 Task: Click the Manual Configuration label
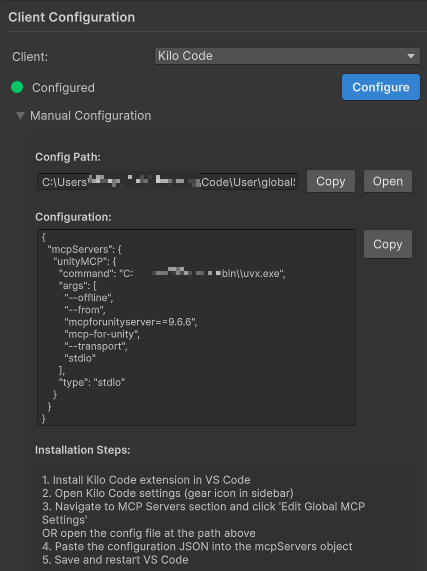click(x=90, y=116)
